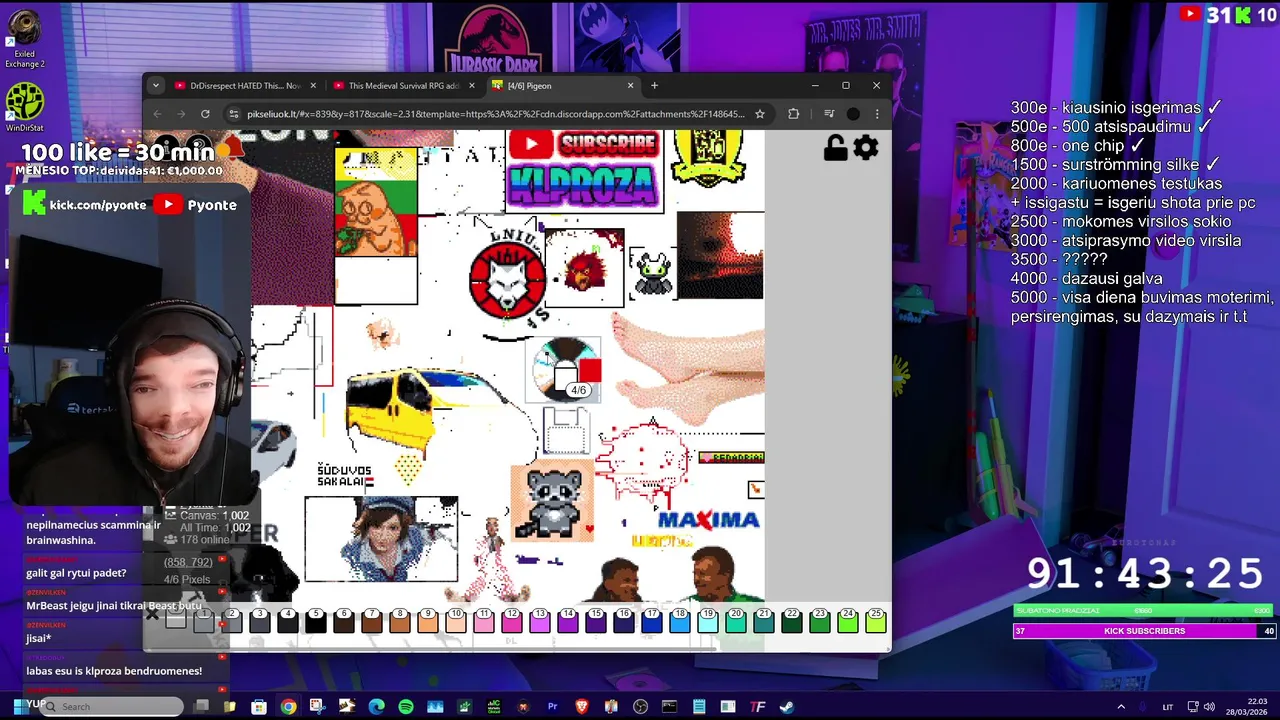Screen dimensions: 1280x720
Task: Go back in Chrome
Action: pos(157,114)
